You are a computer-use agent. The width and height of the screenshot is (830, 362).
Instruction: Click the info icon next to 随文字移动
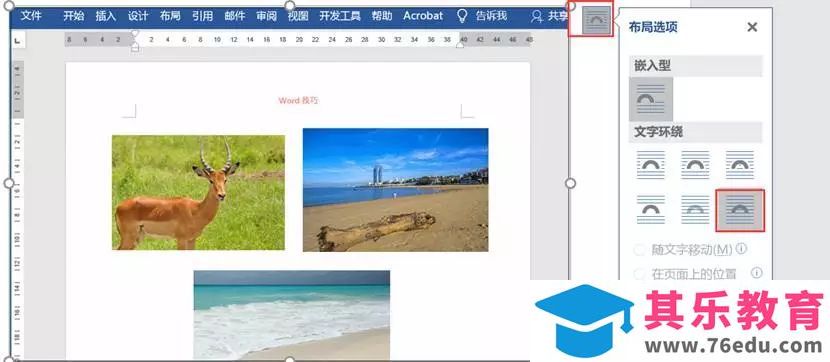click(742, 249)
